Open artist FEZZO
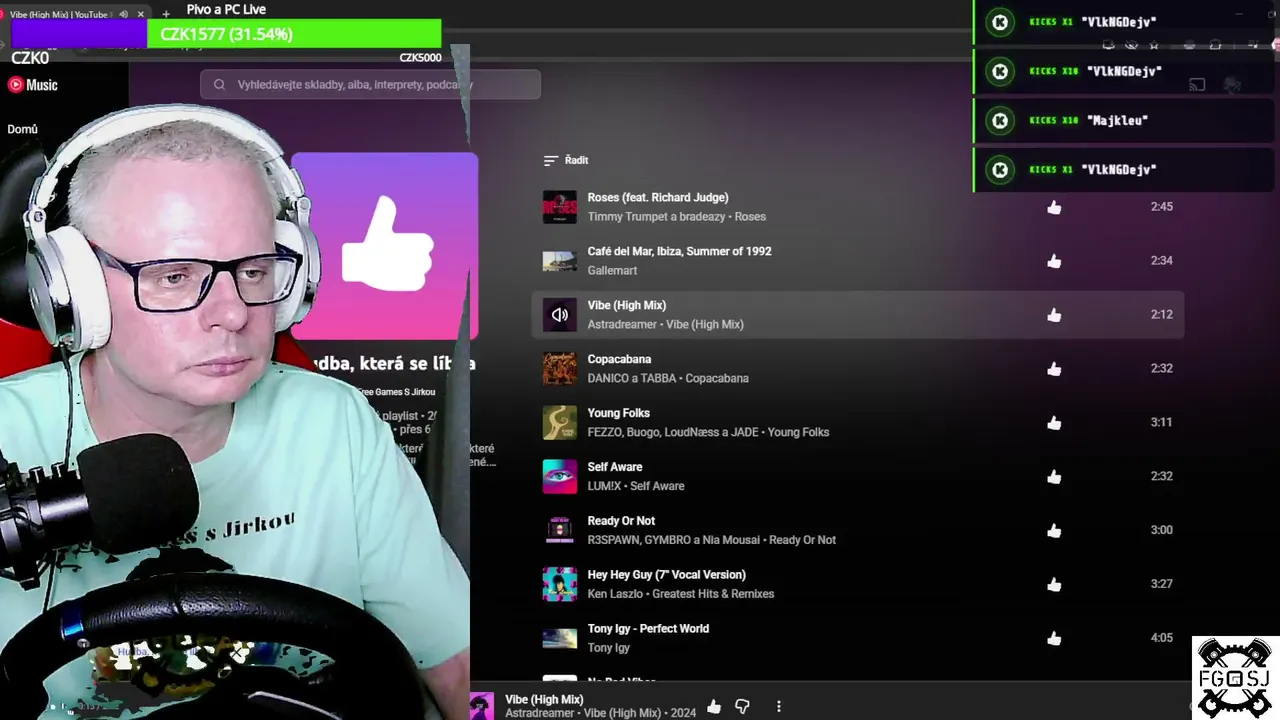The image size is (1280, 720). [605, 433]
